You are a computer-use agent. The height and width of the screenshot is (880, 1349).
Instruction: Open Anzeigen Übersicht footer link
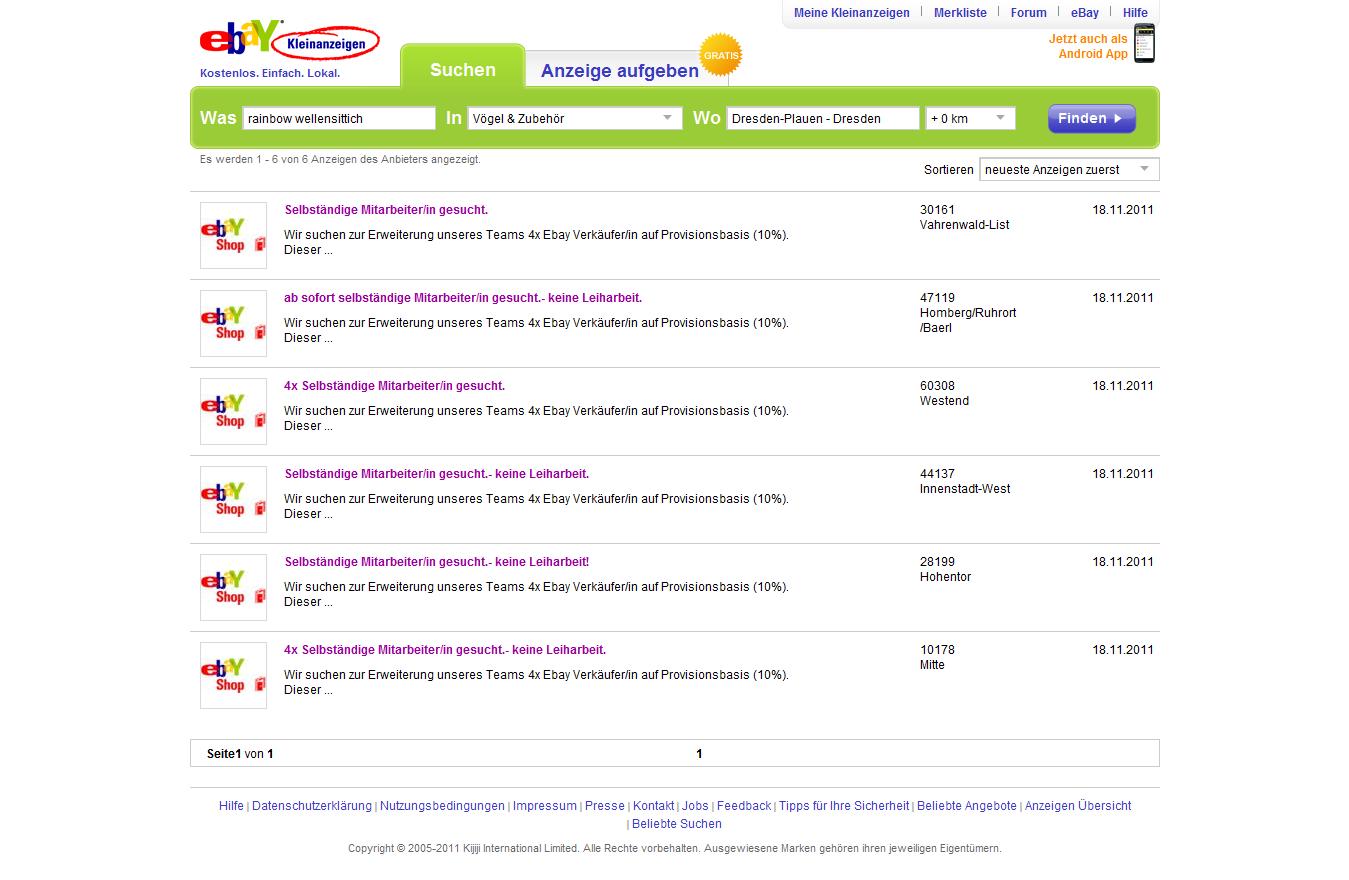click(x=1078, y=806)
